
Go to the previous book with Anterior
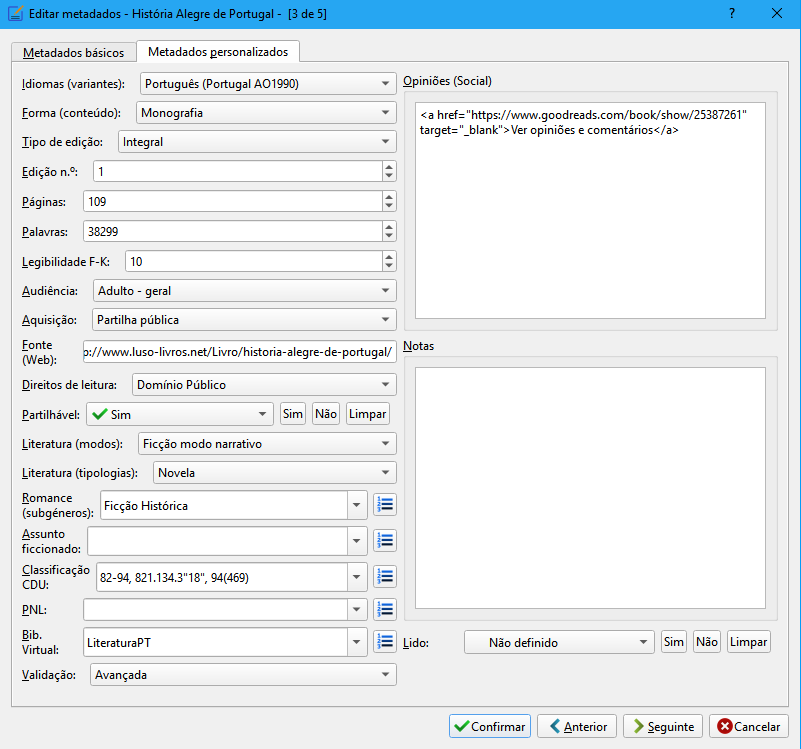tap(577, 726)
